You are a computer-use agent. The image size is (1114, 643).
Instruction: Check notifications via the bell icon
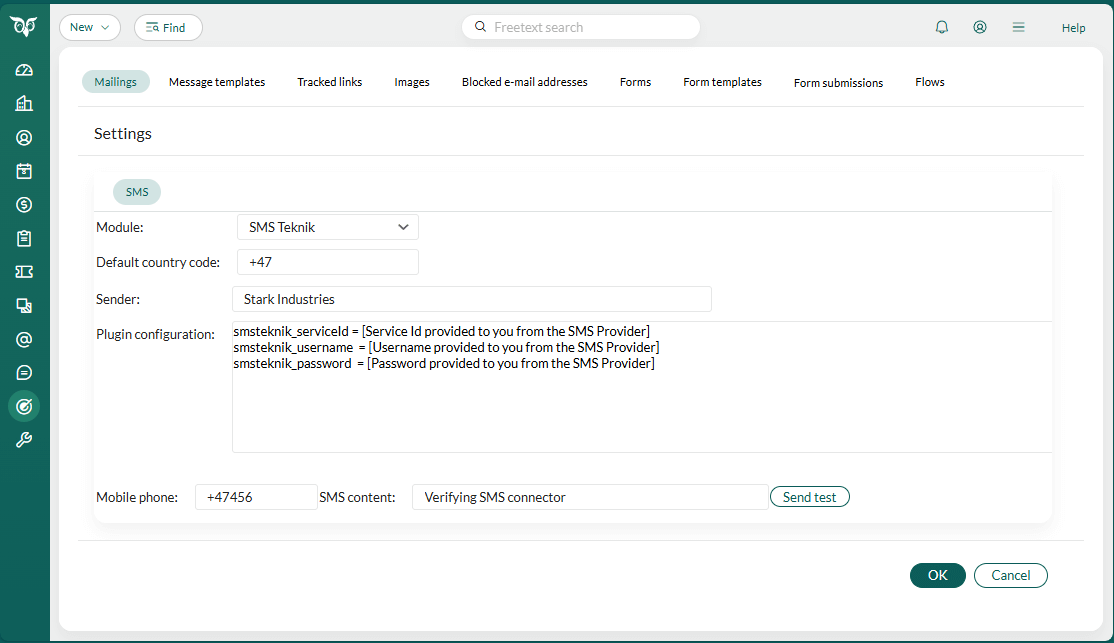pos(941,27)
